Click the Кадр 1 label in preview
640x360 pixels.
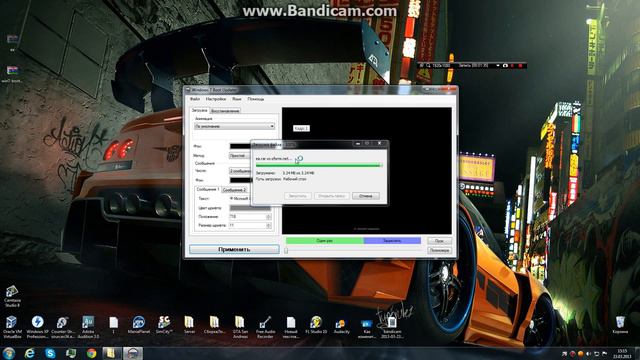301,128
